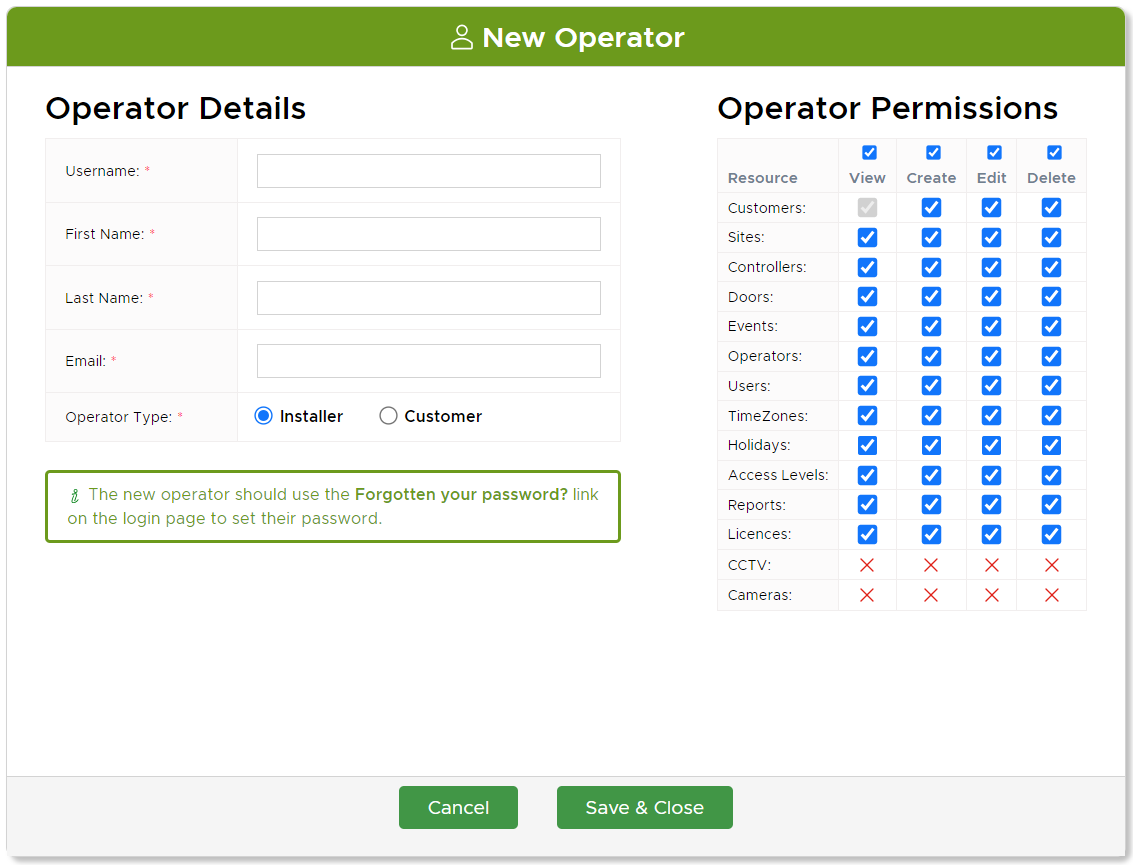Click the red X for Cameras Delete permission

coord(1051,594)
